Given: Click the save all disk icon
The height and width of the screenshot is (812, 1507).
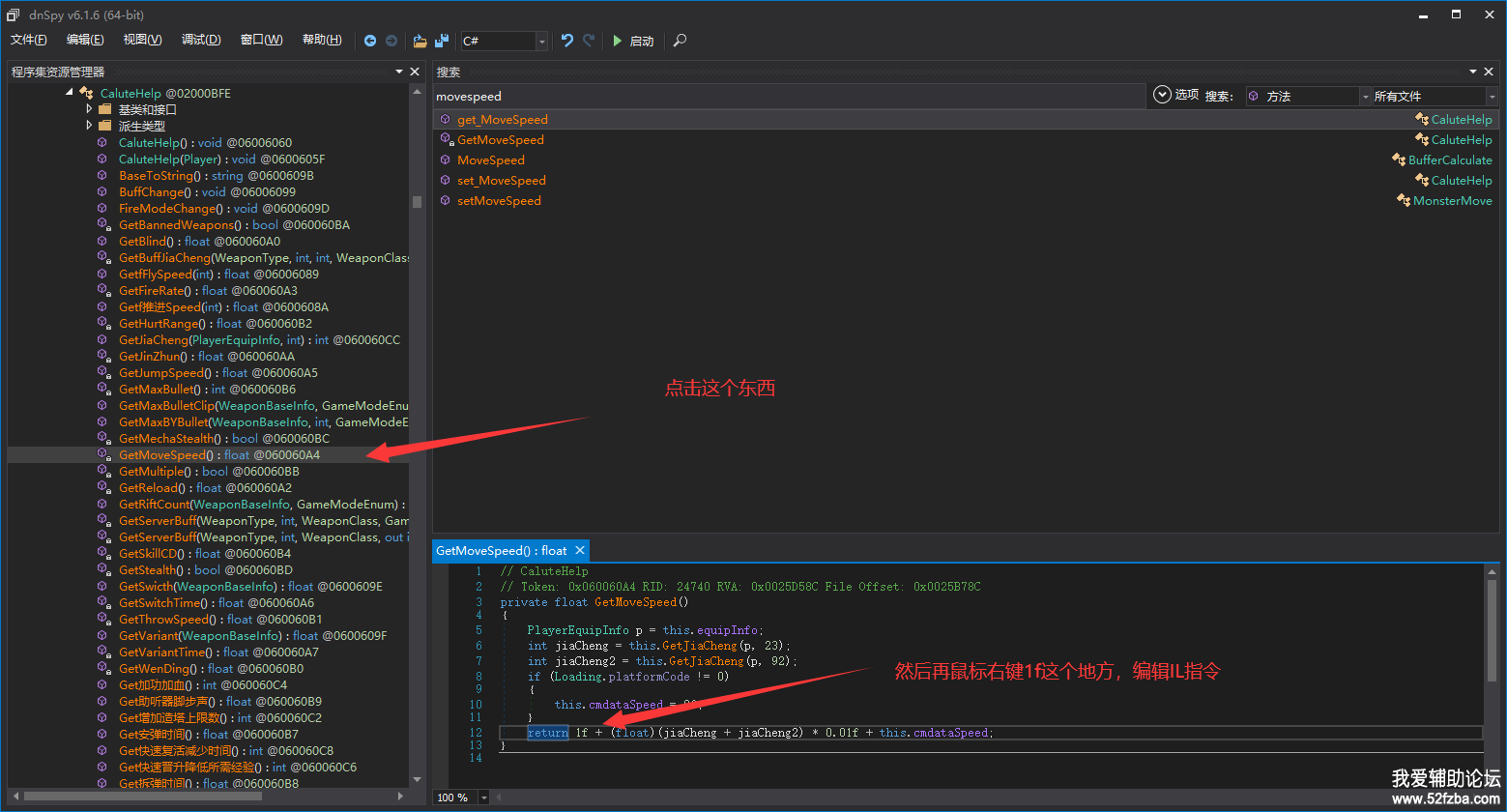Looking at the screenshot, I should coord(442,41).
